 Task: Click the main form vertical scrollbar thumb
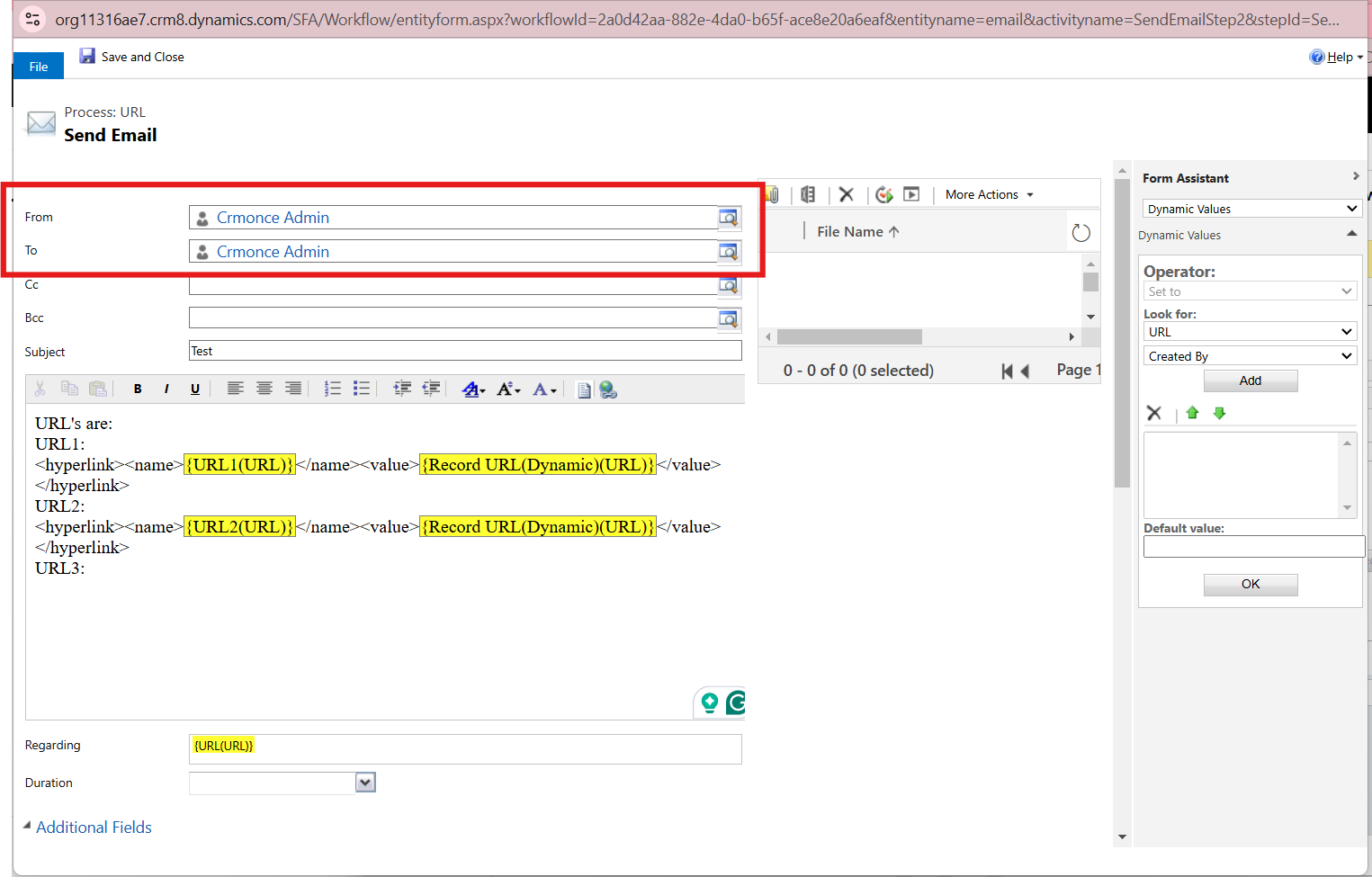click(x=1122, y=333)
